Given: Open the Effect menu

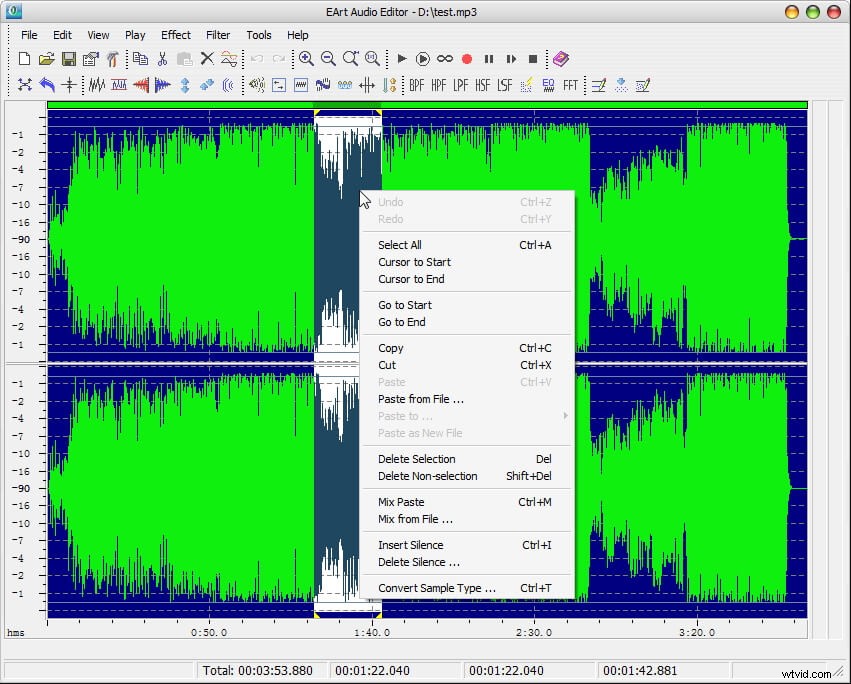Looking at the screenshot, I should (175, 34).
